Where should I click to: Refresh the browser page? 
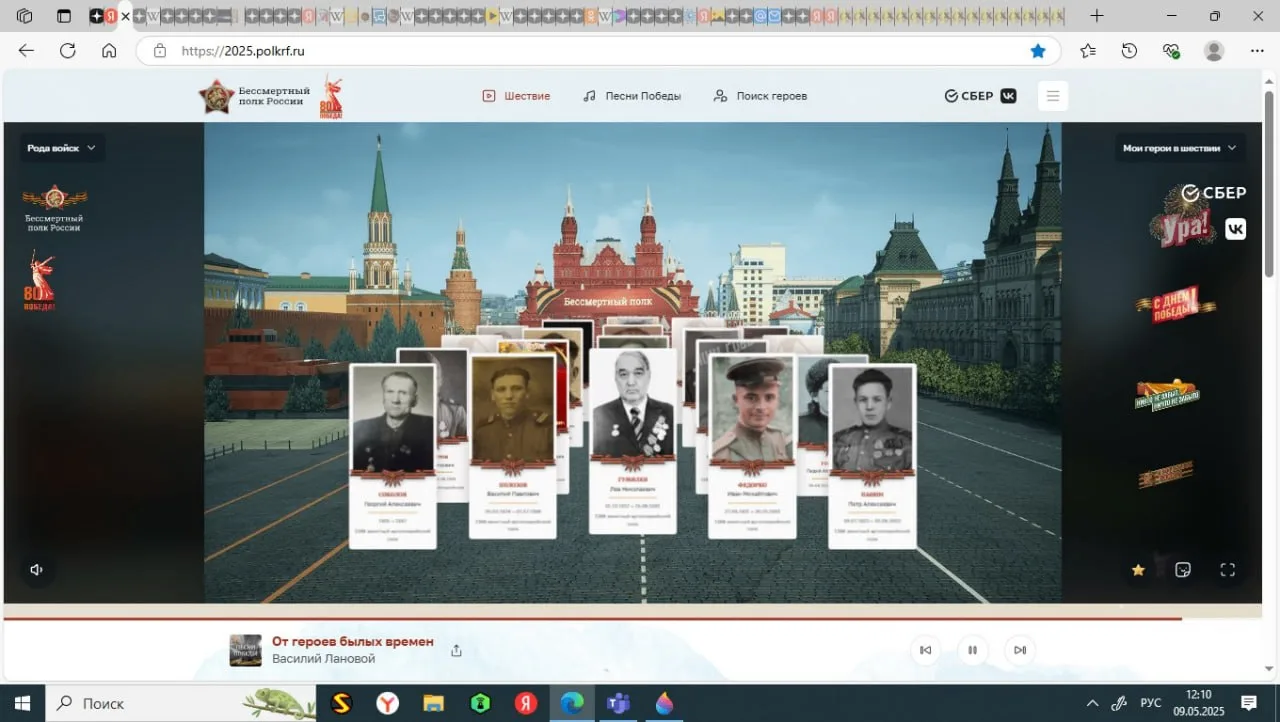[68, 51]
